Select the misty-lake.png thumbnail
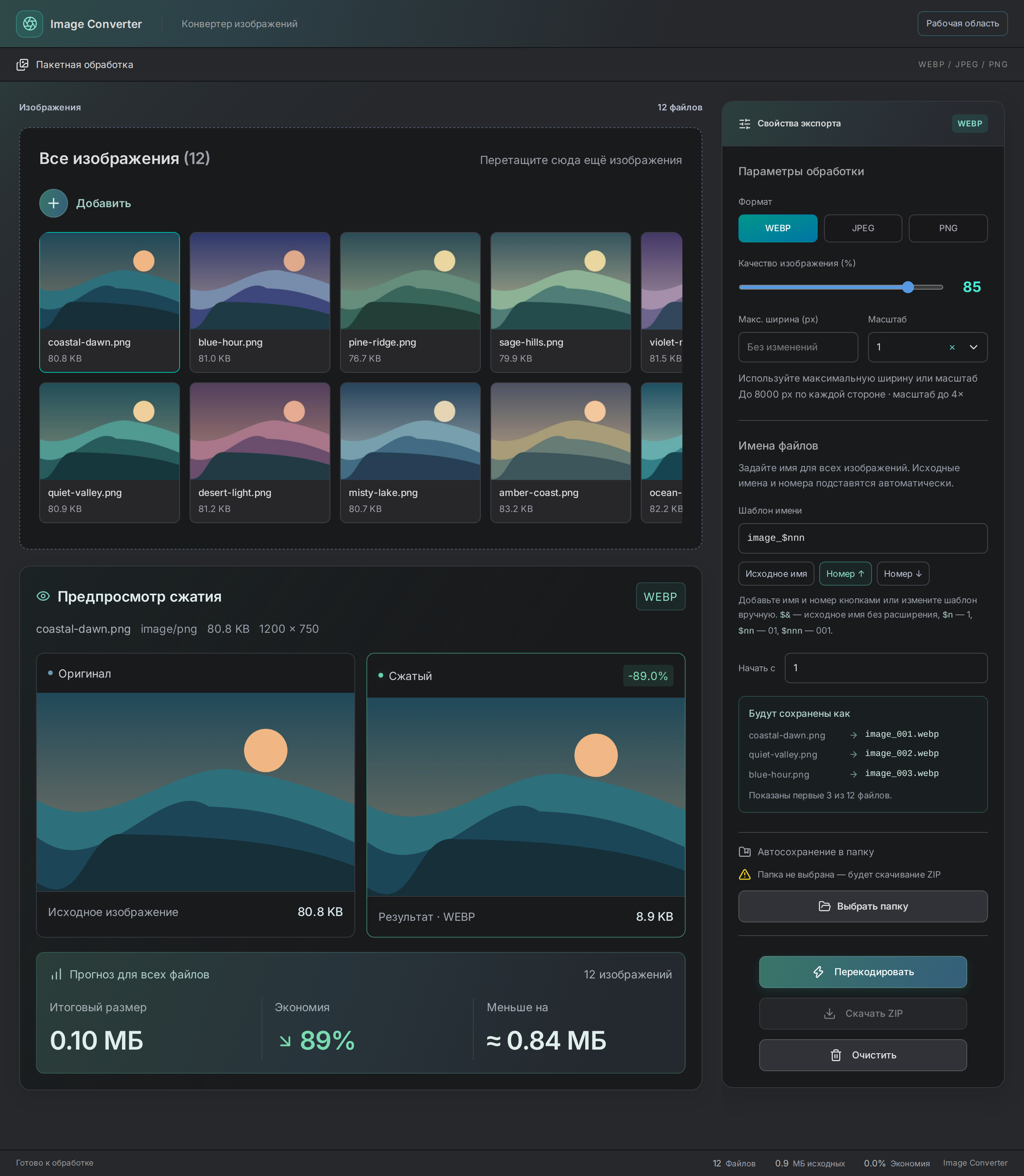Viewport: 1024px width, 1176px height. (x=410, y=452)
